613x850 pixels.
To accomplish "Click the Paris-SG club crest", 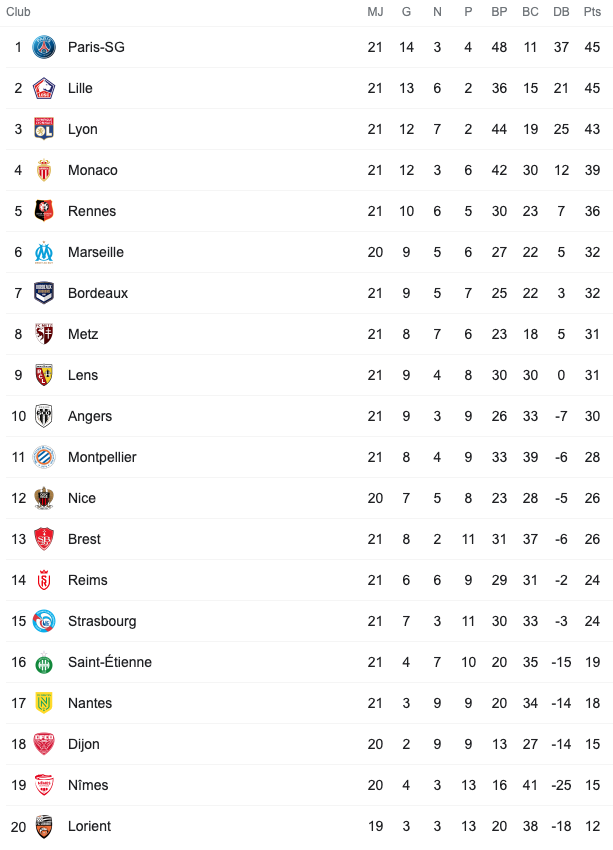I will (x=44, y=47).
